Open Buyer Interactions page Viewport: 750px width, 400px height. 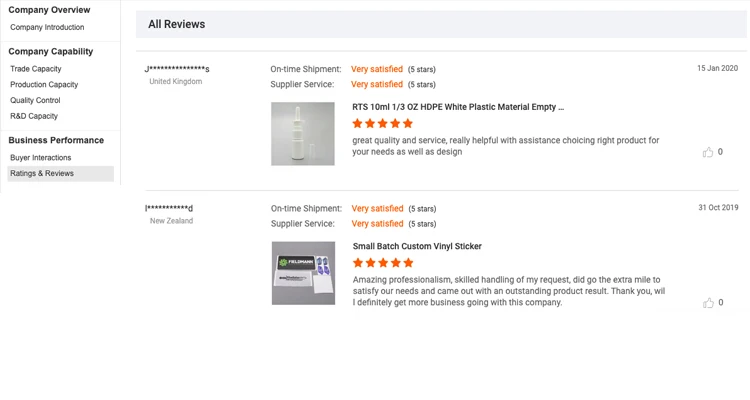point(41,158)
